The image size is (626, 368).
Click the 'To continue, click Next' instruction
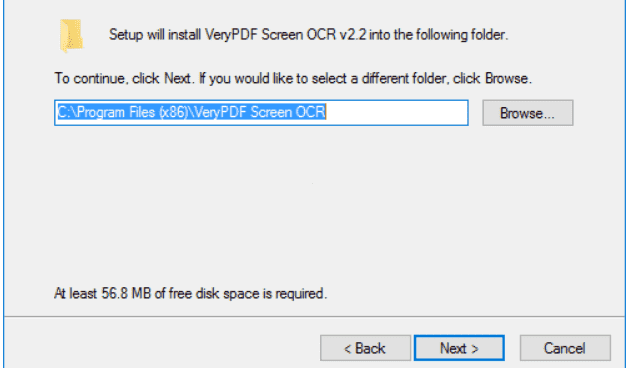coord(124,78)
